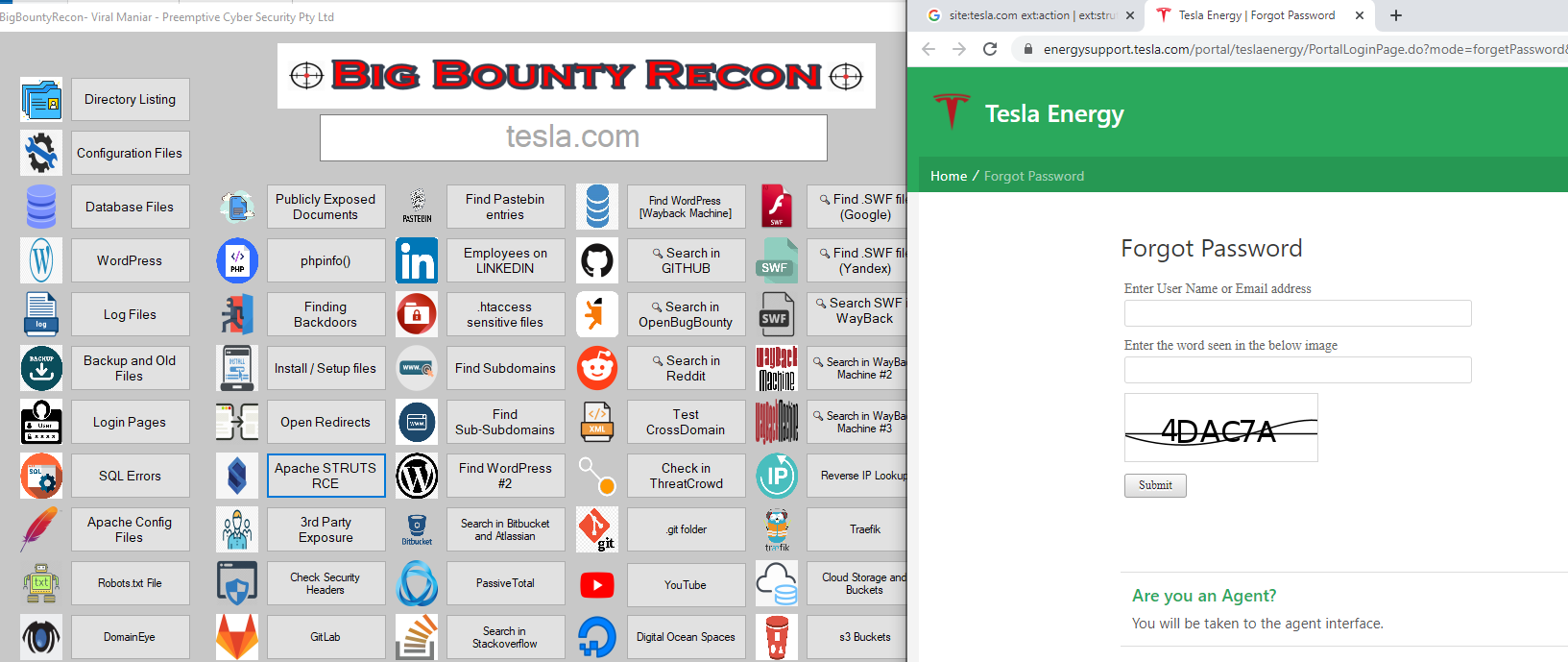The height and width of the screenshot is (662, 1568).
Task: Click the PassiveTotal button
Action: [505, 583]
